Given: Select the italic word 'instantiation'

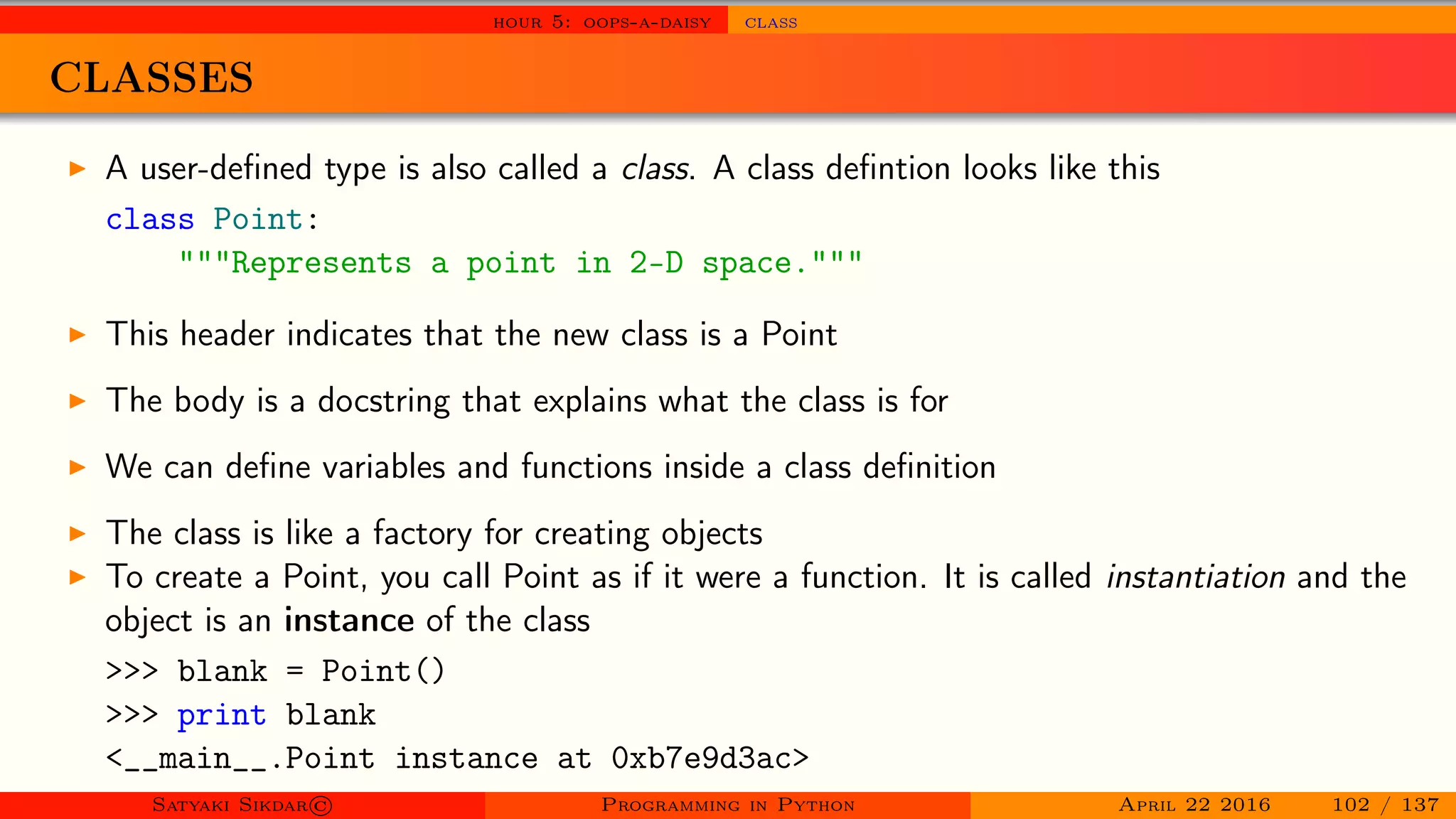Looking at the screenshot, I should coord(1196,577).
